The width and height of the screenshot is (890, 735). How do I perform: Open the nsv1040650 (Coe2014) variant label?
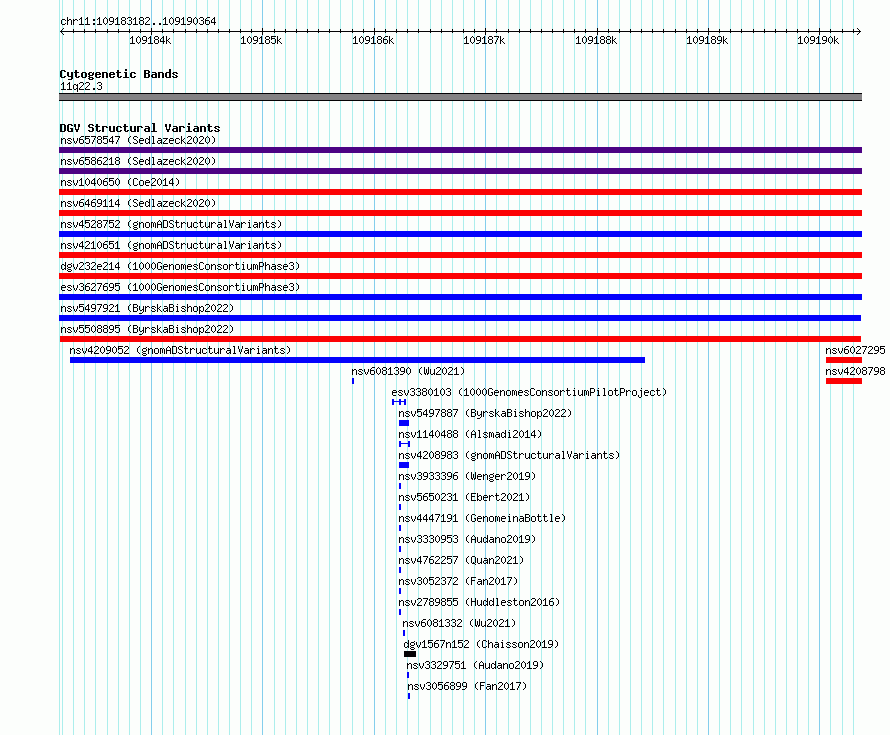click(x=120, y=182)
